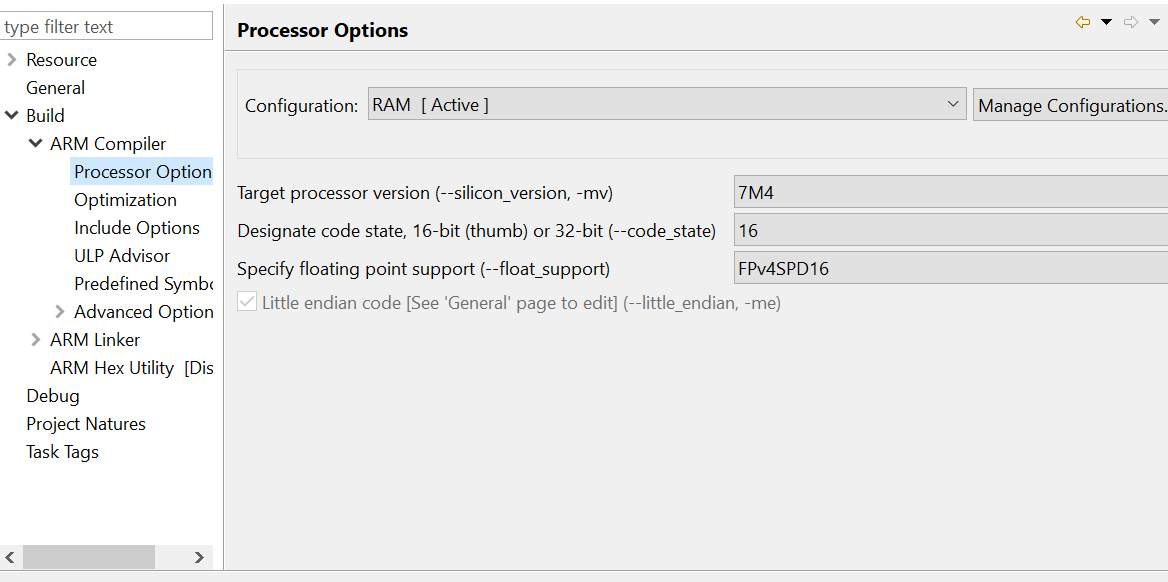Toggle the Little endian code checkbox

[x=246, y=303]
